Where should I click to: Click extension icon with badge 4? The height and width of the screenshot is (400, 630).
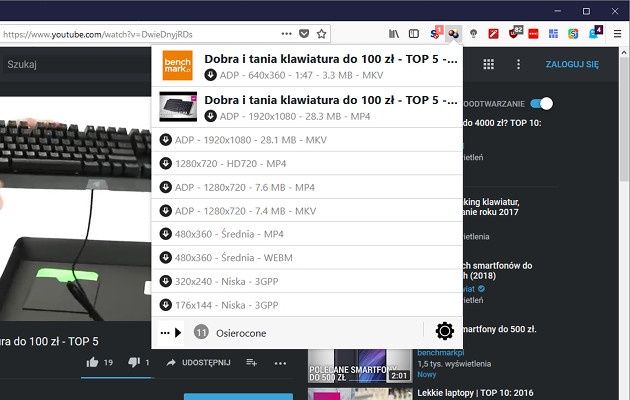596,33
